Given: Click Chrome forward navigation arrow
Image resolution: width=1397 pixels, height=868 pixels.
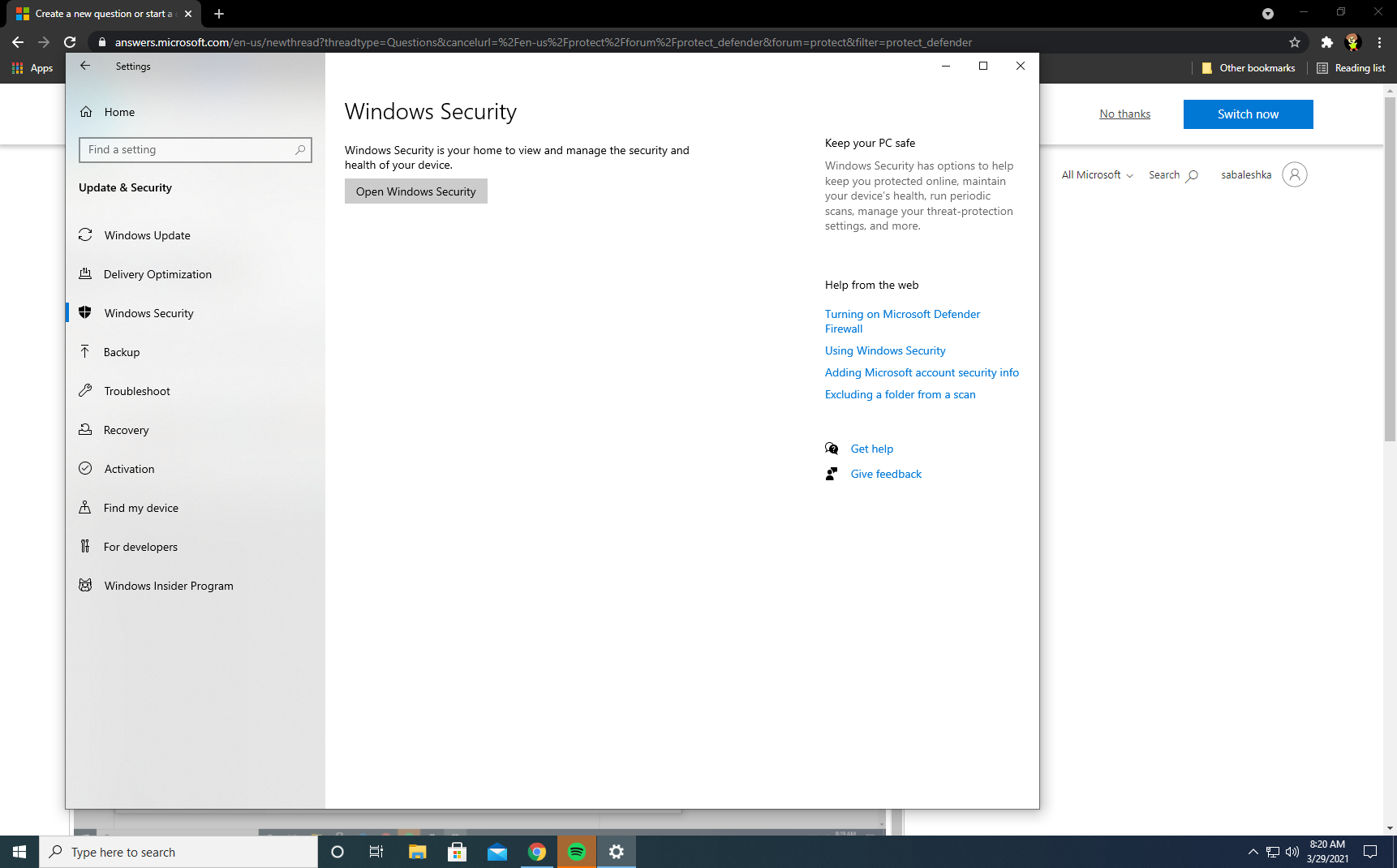Looking at the screenshot, I should (x=44, y=42).
